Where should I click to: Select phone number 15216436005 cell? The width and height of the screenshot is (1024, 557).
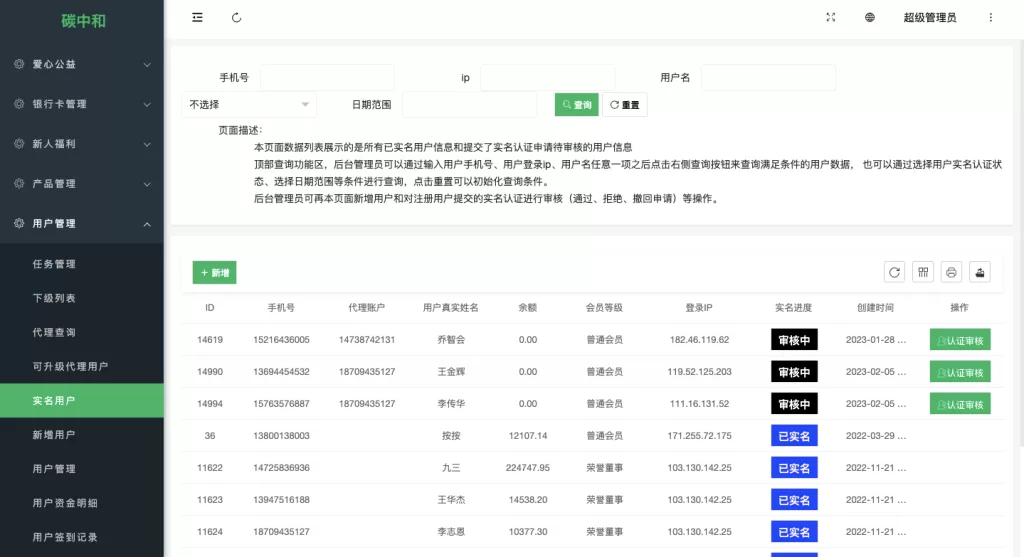[281, 340]
